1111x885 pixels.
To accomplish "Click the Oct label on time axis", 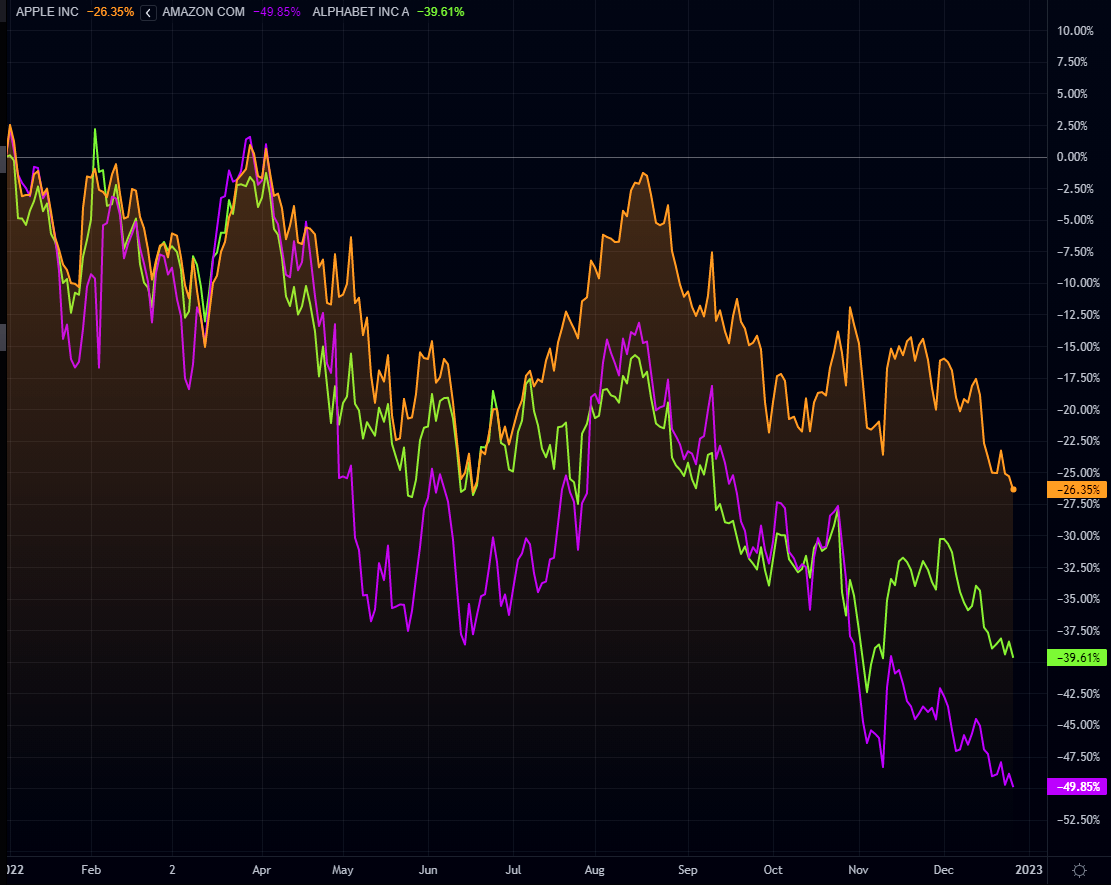I will (x=773, y=869).
